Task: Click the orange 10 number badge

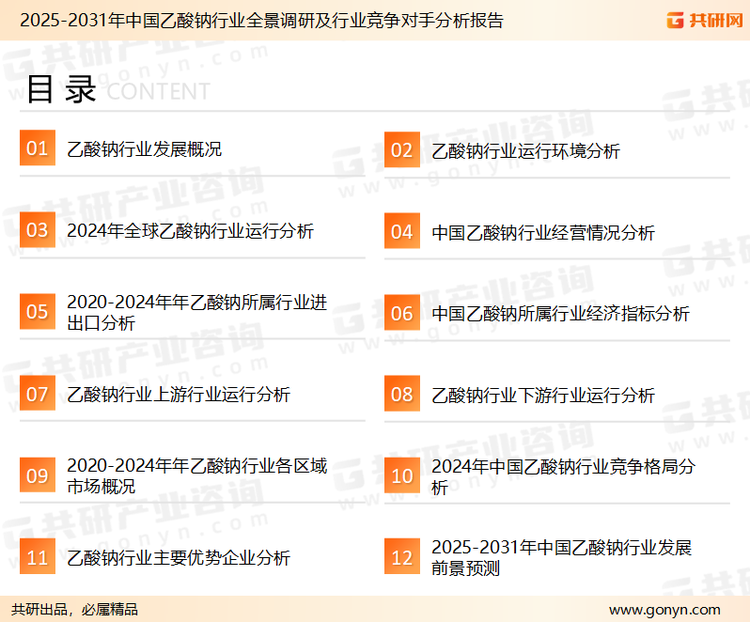Action: [402, 476]
